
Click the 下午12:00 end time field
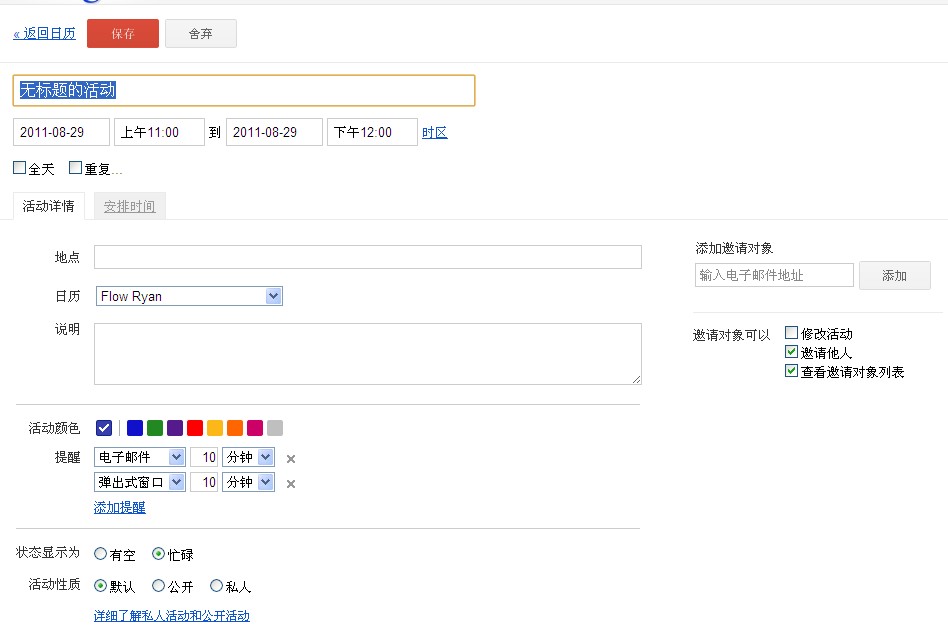(x=372, y=132)
